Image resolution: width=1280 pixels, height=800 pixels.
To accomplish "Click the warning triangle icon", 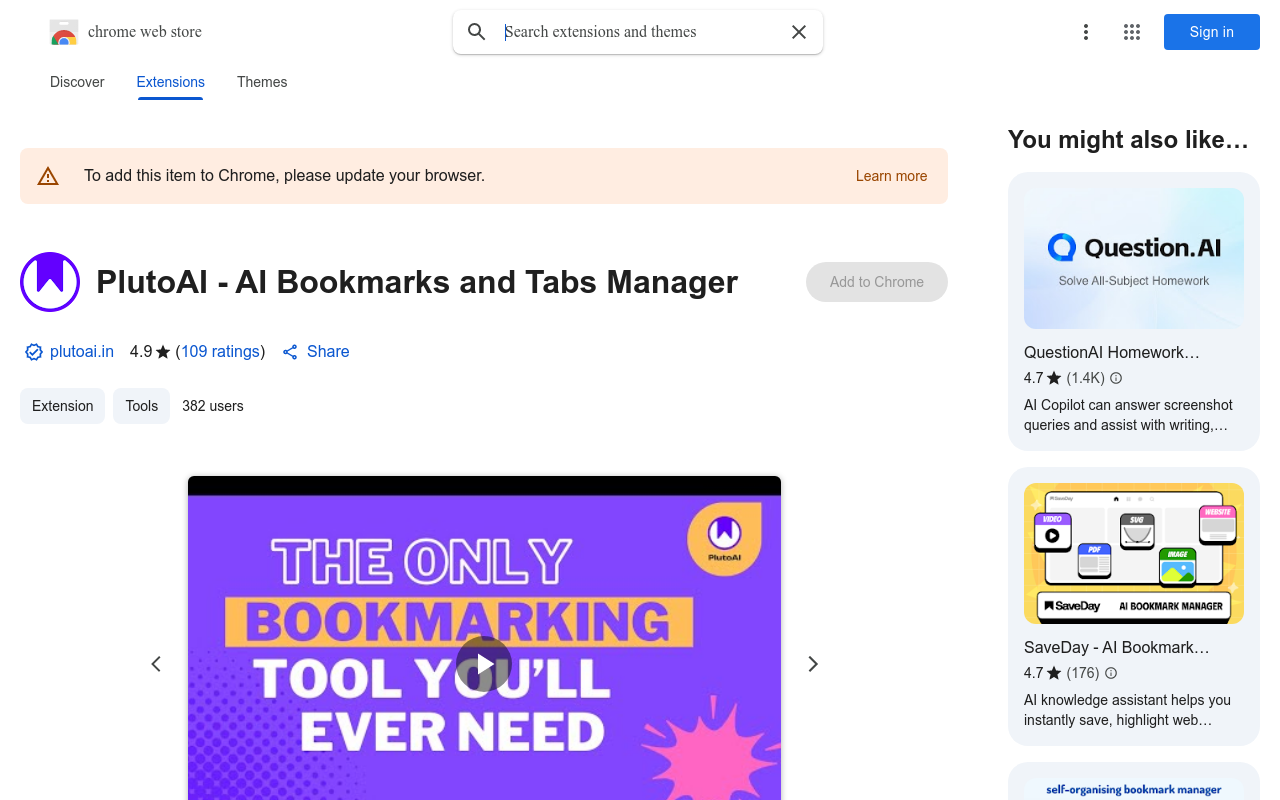I will coord(48,176).
